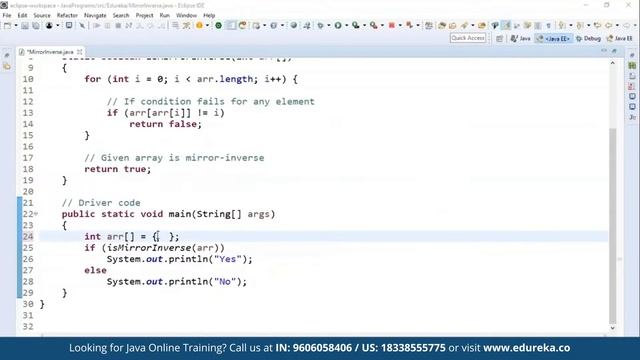Switch to the <Java EE> perspective

click(554, 39)
